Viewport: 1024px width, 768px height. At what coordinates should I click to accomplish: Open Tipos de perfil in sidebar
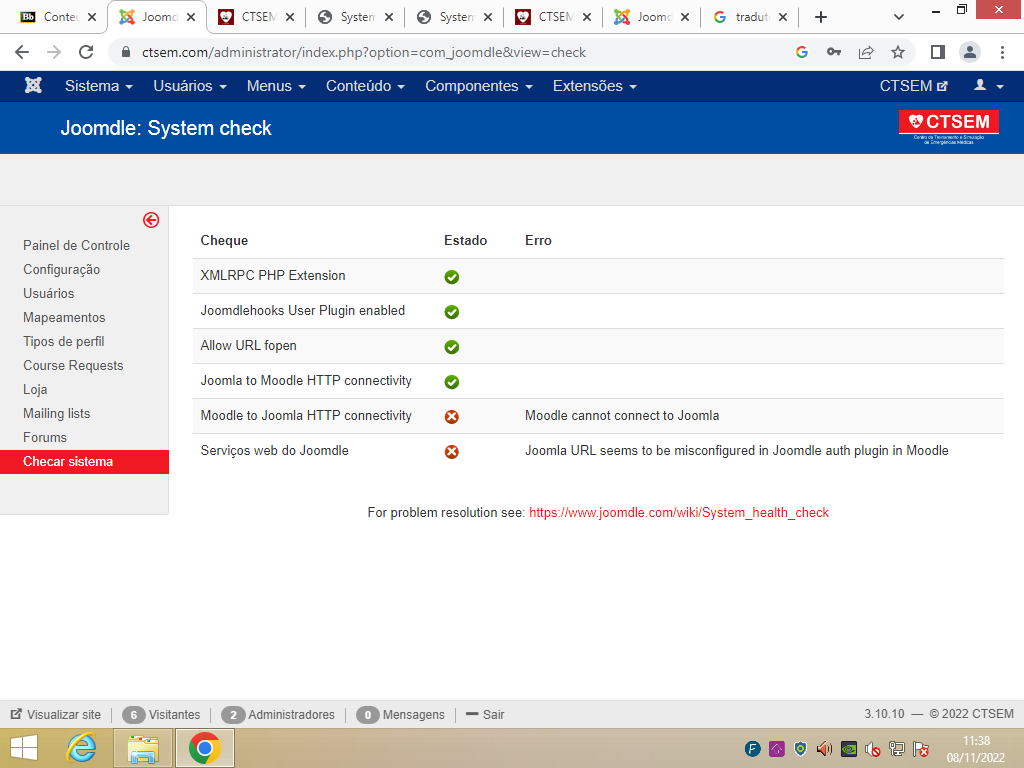[x=63, y=342]
